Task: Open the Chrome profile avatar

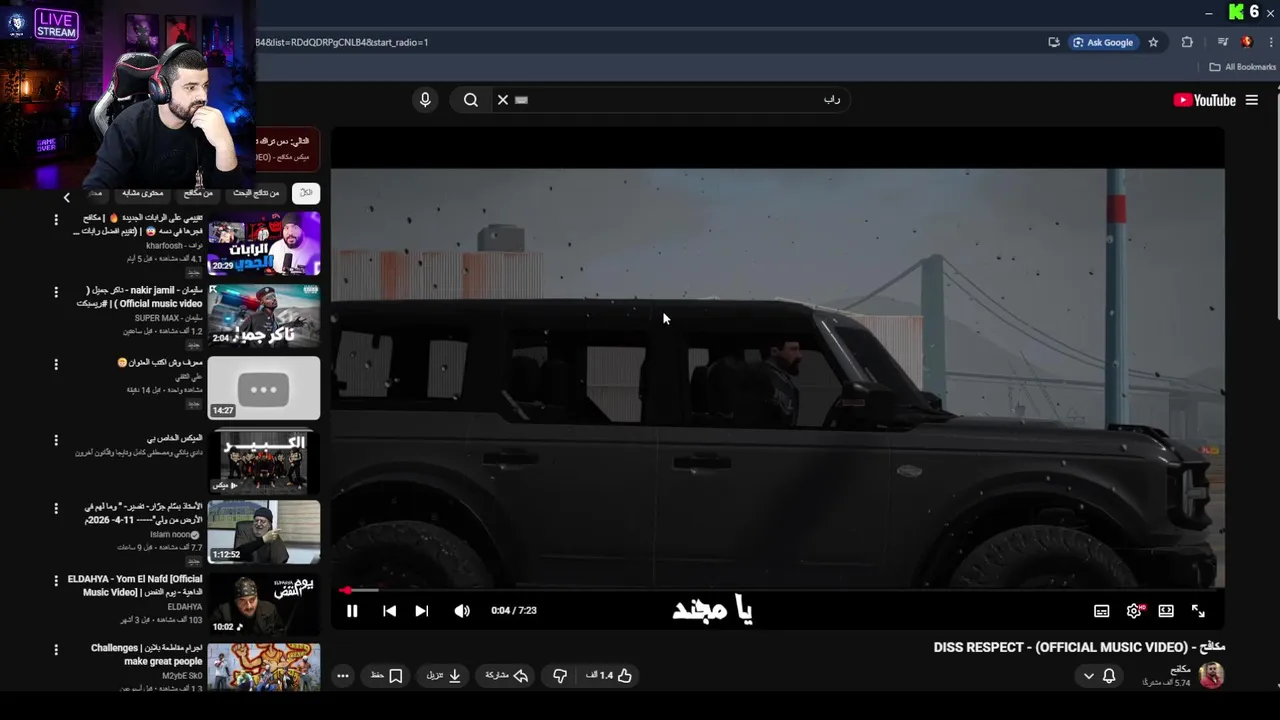Action: click(1246, 42)
